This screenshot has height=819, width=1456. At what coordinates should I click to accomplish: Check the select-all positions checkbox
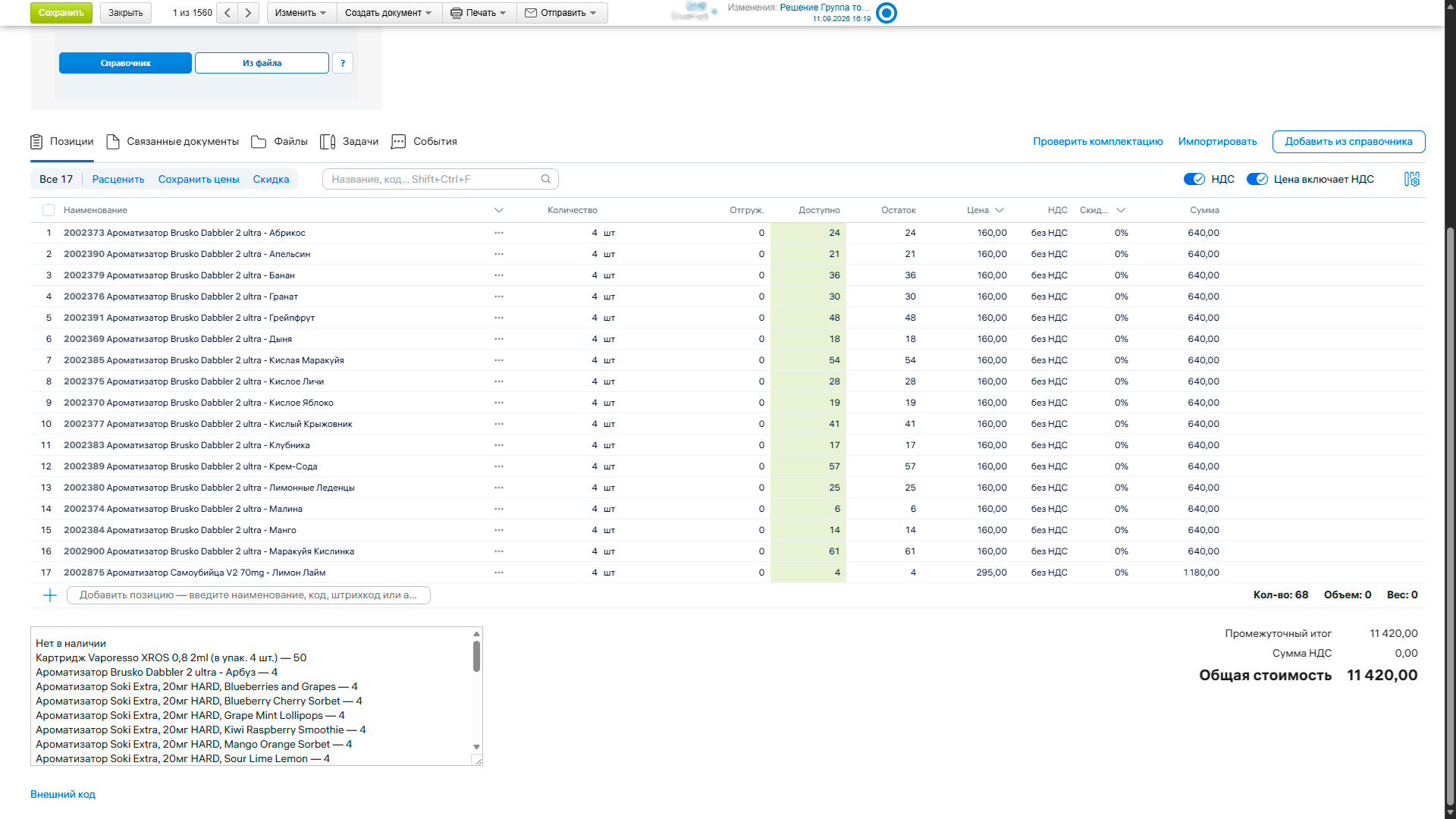click(49, 210)
